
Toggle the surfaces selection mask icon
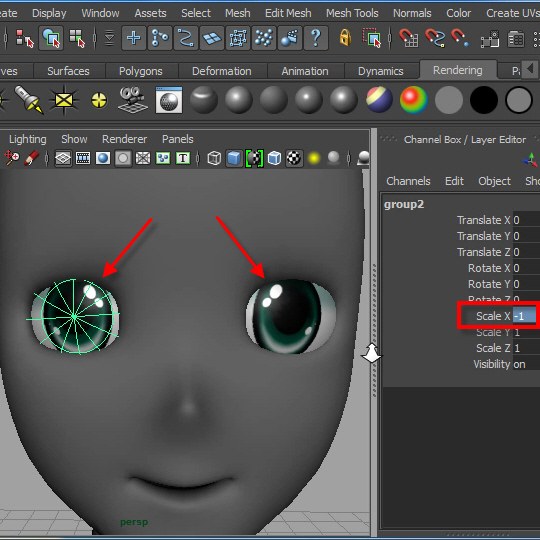click(212, 38)
